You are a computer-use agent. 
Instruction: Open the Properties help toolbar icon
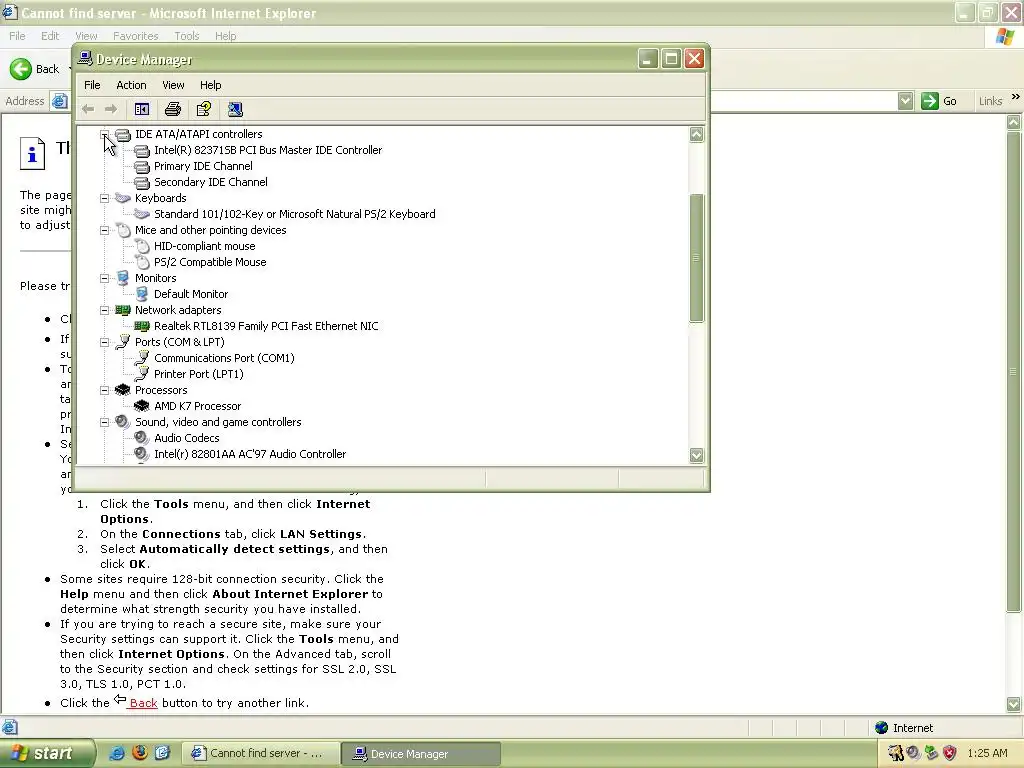[x=204, y=109]
